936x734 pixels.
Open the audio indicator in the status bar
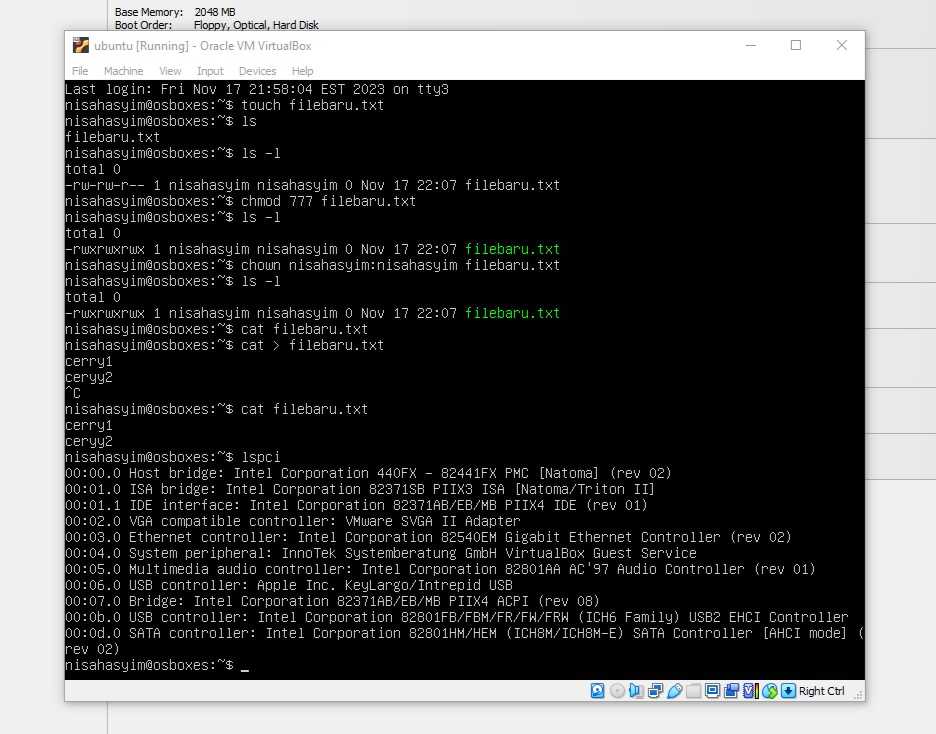tap(636, 691)
